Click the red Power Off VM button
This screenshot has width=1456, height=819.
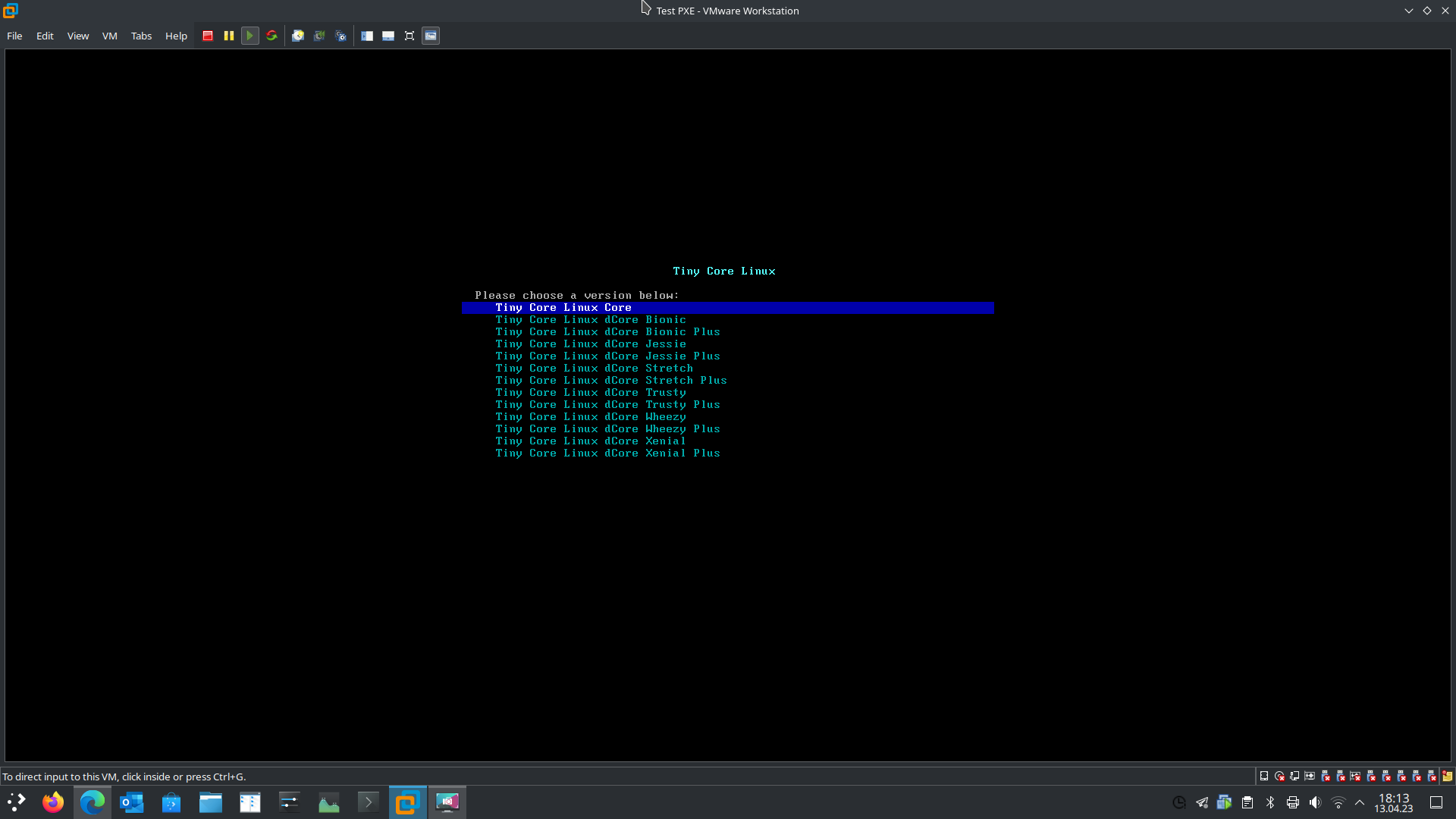(x=208, y=36)
